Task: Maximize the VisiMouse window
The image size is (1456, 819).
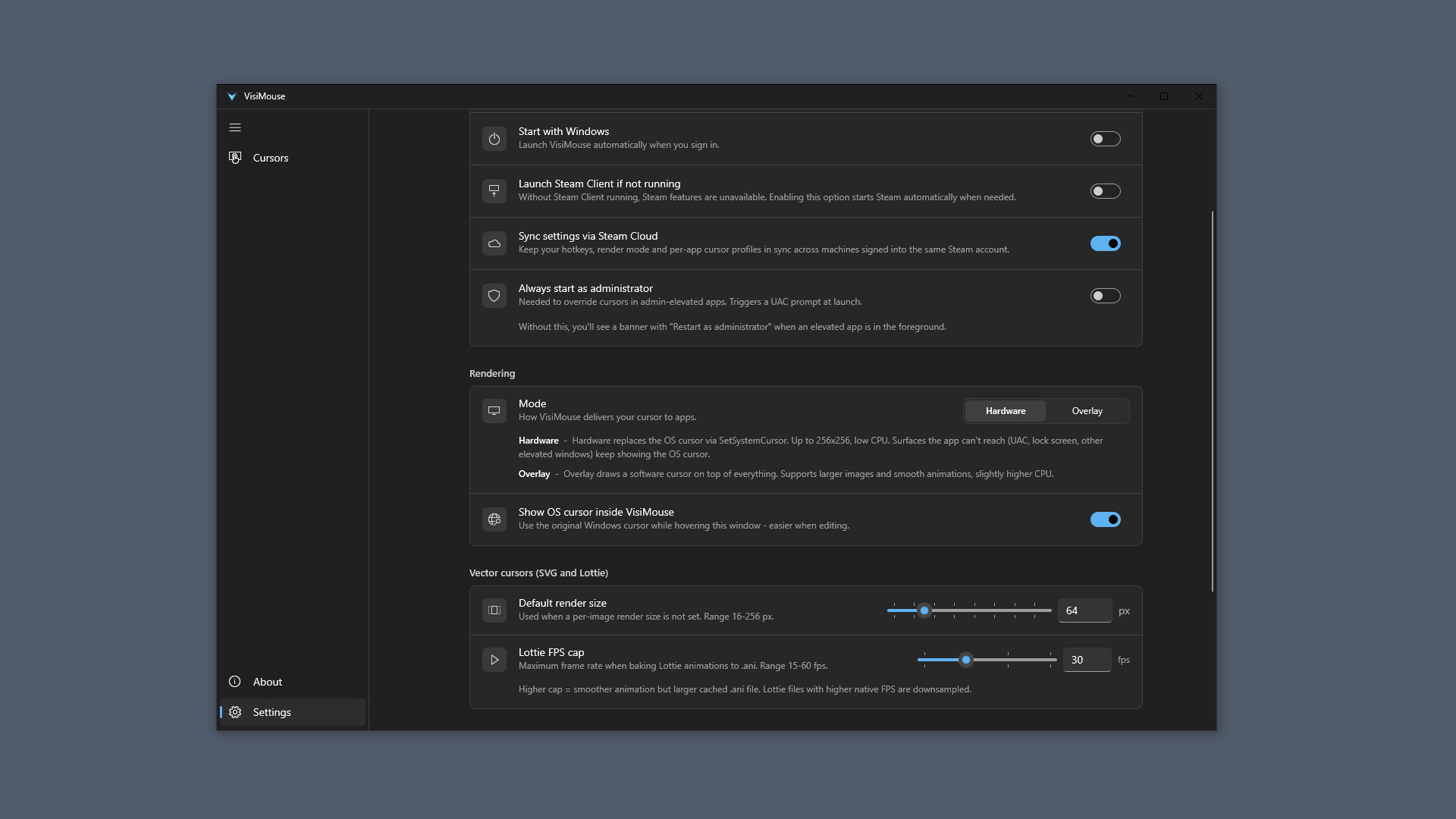Action: pos(1164,96)
